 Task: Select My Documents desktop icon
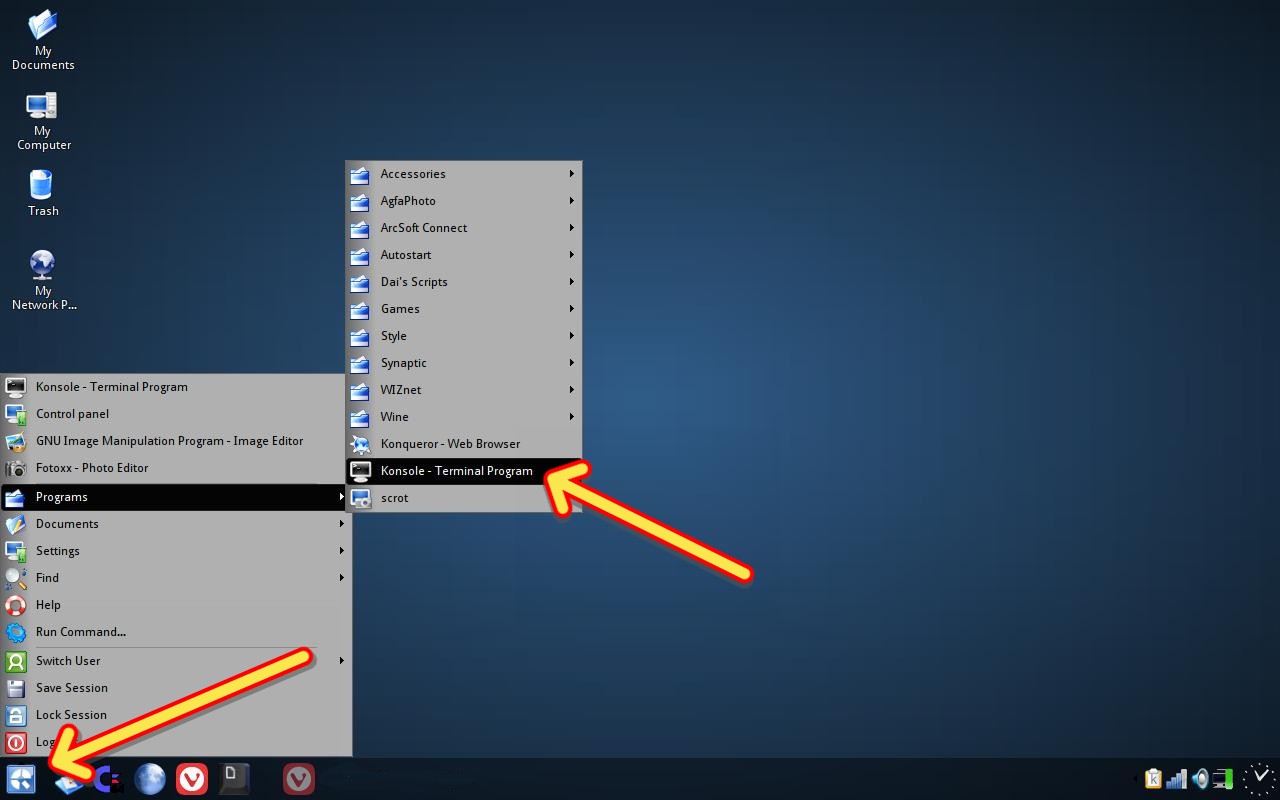[43, 40]
